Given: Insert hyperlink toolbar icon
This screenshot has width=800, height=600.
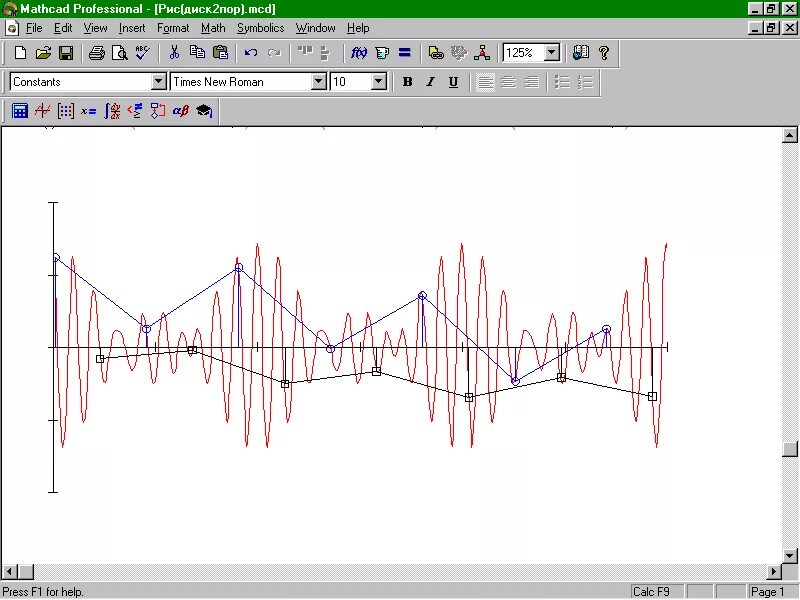Looking at the screenshot, I should (436, 53).
